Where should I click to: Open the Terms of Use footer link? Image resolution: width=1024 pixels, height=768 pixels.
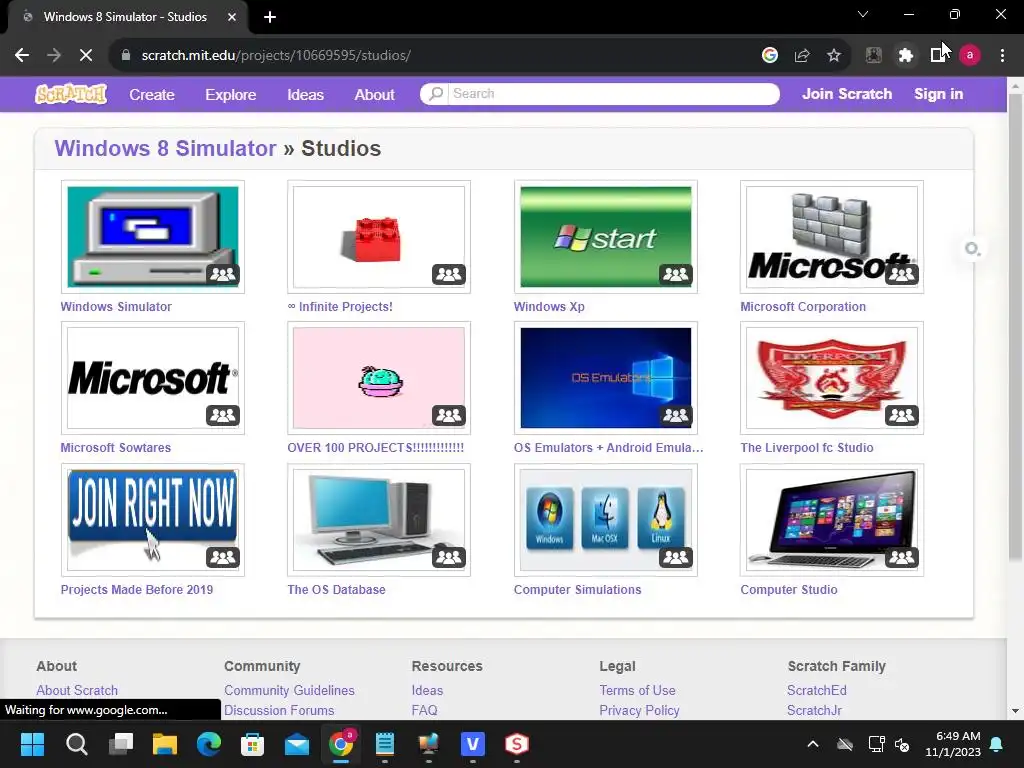tap(637, 690)
